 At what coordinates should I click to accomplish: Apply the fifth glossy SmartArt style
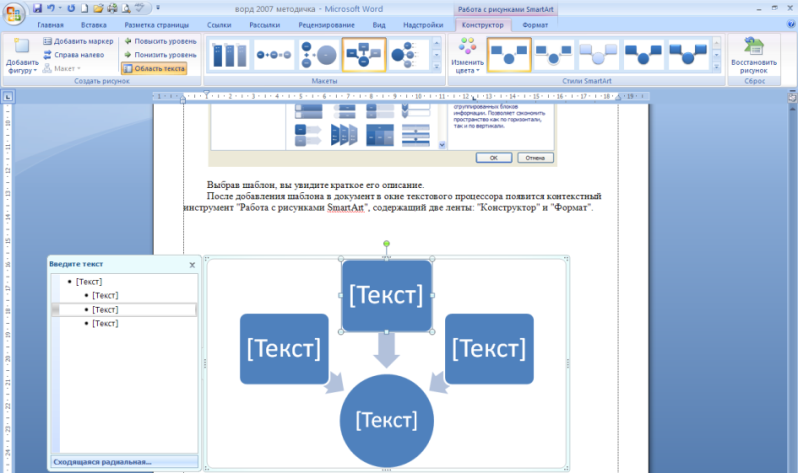[x=688, y=54]
